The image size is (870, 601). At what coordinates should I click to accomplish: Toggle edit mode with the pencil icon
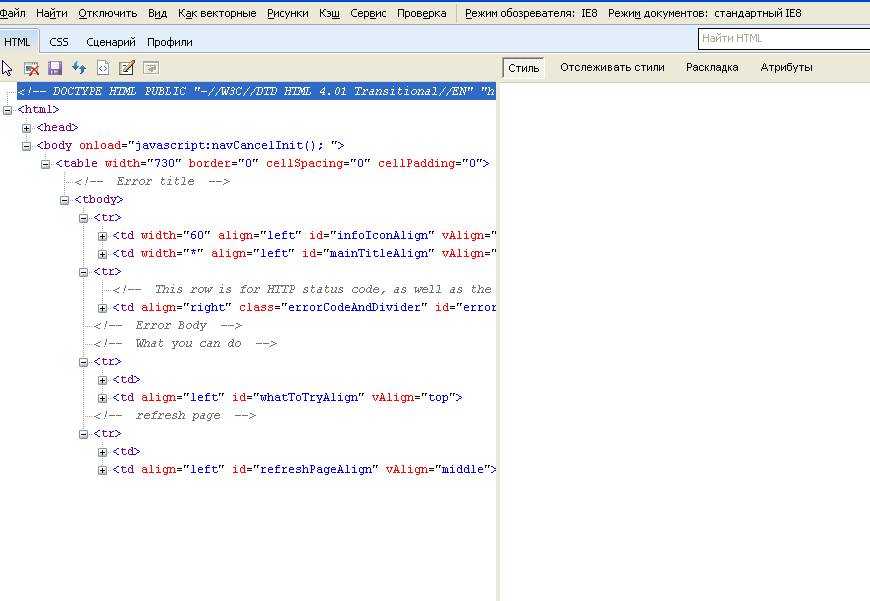(x=127, y=68)
